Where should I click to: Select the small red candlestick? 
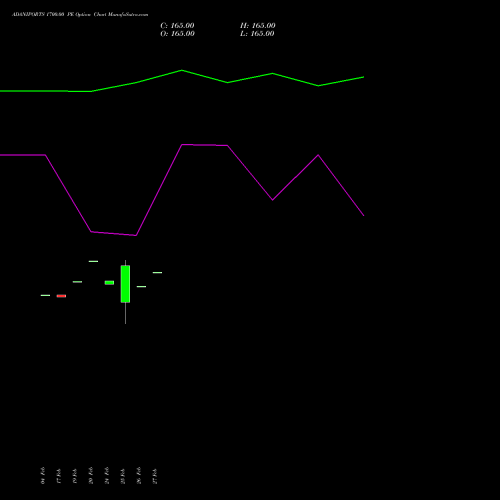pyautogui.click(x=61, y=296)
